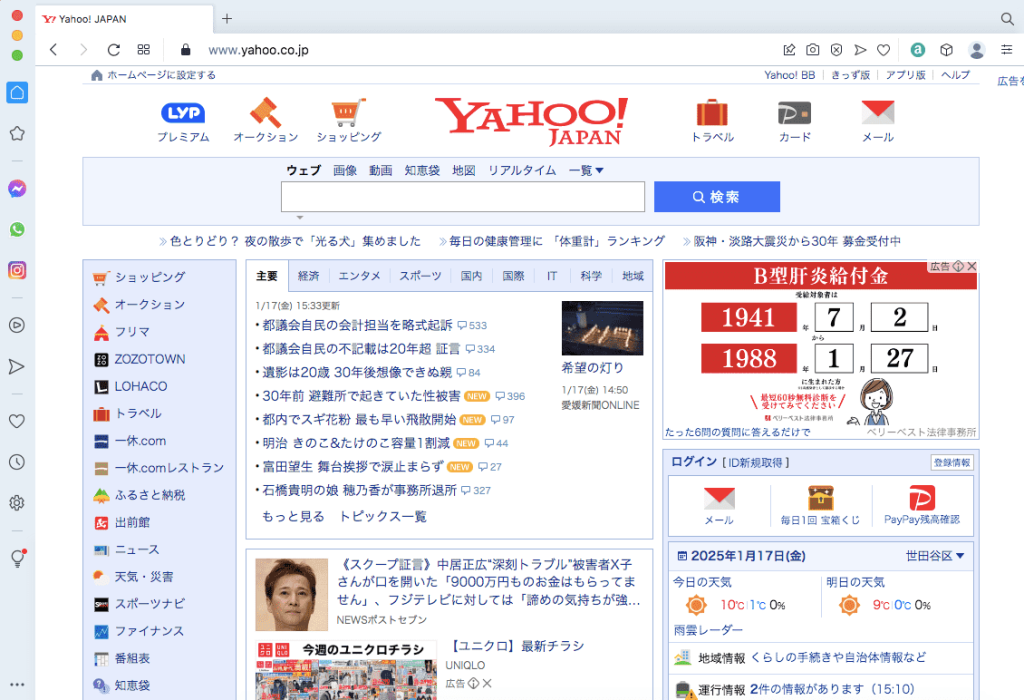Viewport: 1024px width, 700px height.
Task: Select the 国際 news tab
Action: click(513, 276)
